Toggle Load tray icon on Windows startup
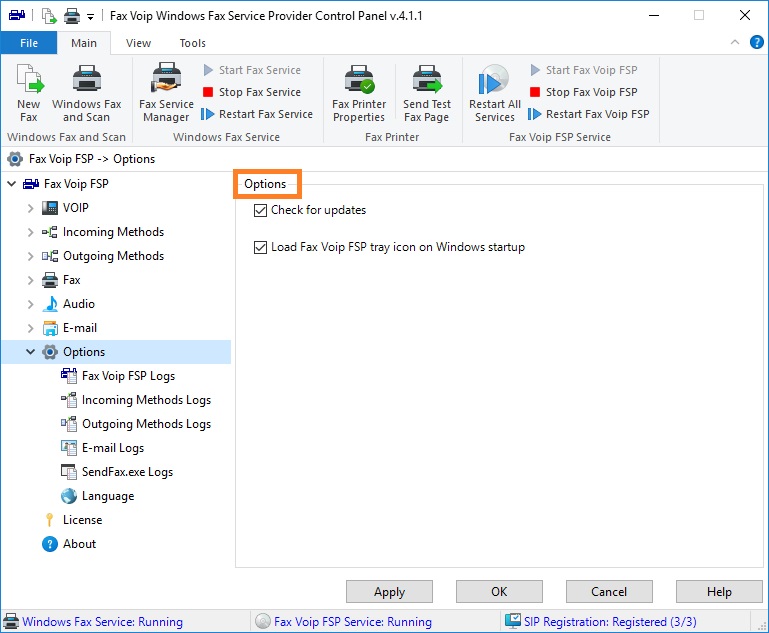 coord(260,247)
